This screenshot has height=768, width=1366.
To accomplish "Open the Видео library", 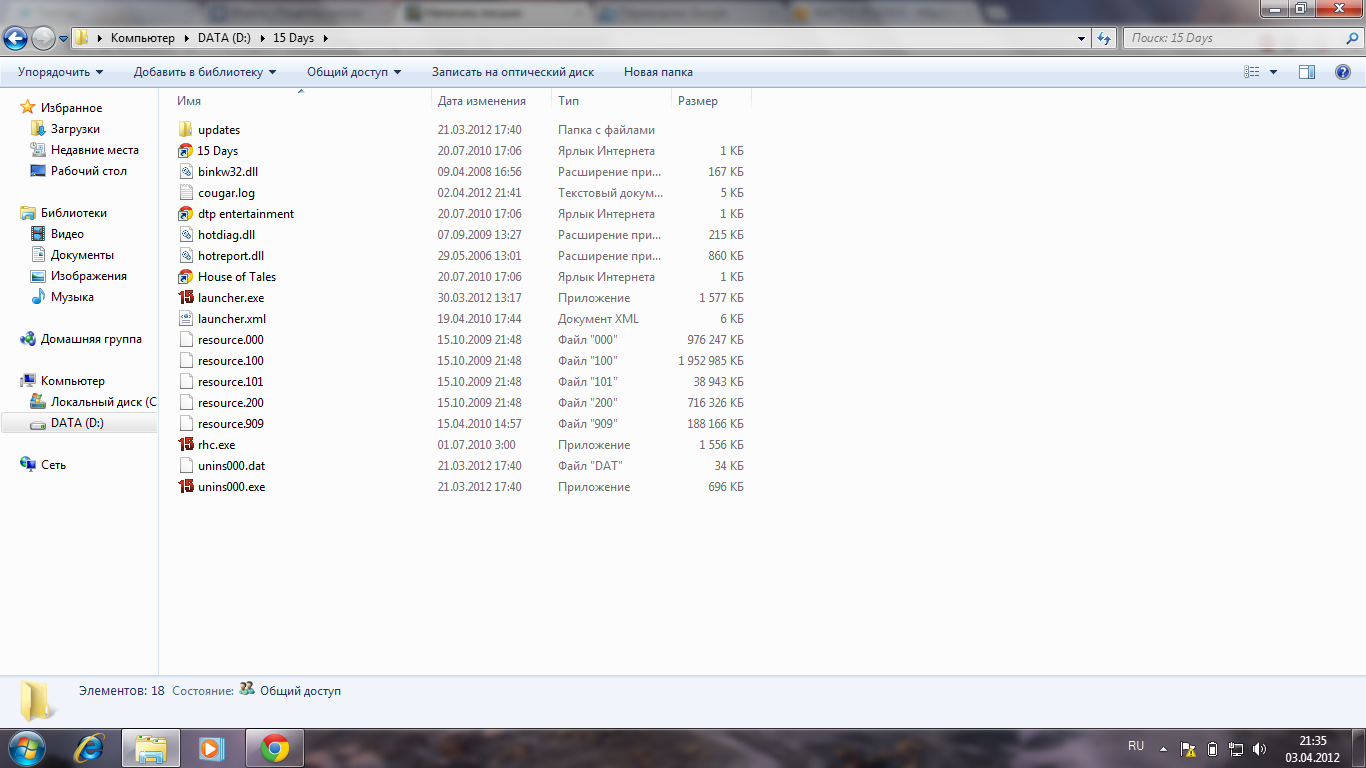I will (x=67, y=234).
